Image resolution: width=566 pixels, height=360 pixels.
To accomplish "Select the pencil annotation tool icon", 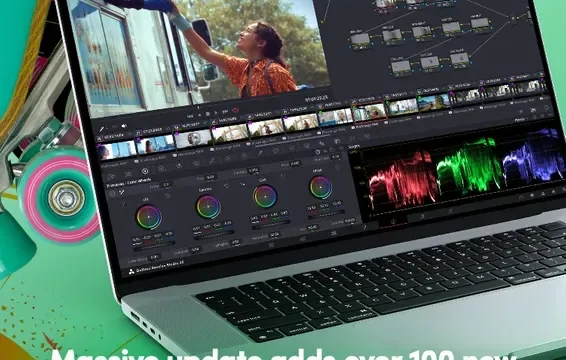I will click(102, 129).
